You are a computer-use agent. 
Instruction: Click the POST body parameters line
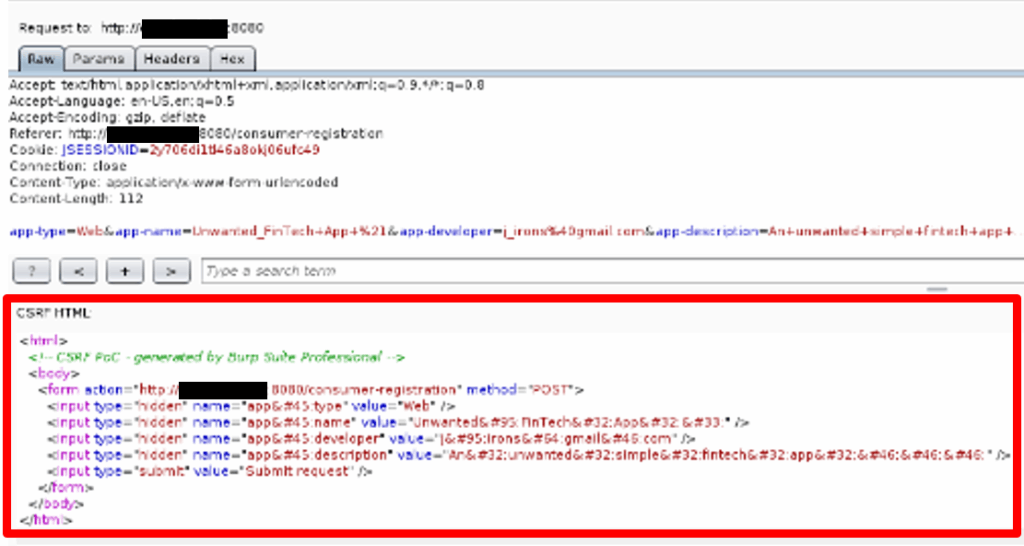coord(512,231)
